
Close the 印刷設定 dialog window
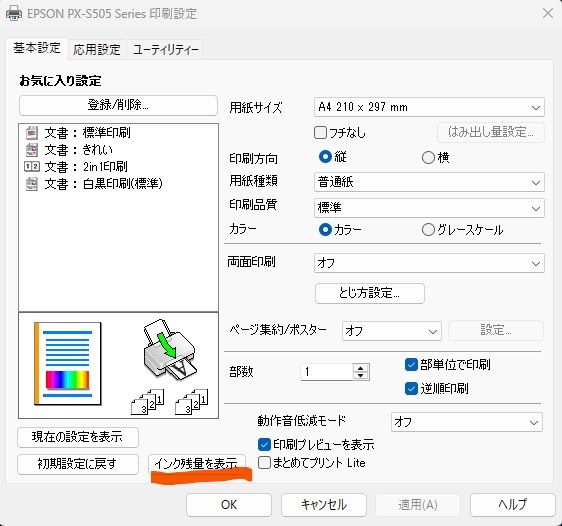click(x=548, y=14)
